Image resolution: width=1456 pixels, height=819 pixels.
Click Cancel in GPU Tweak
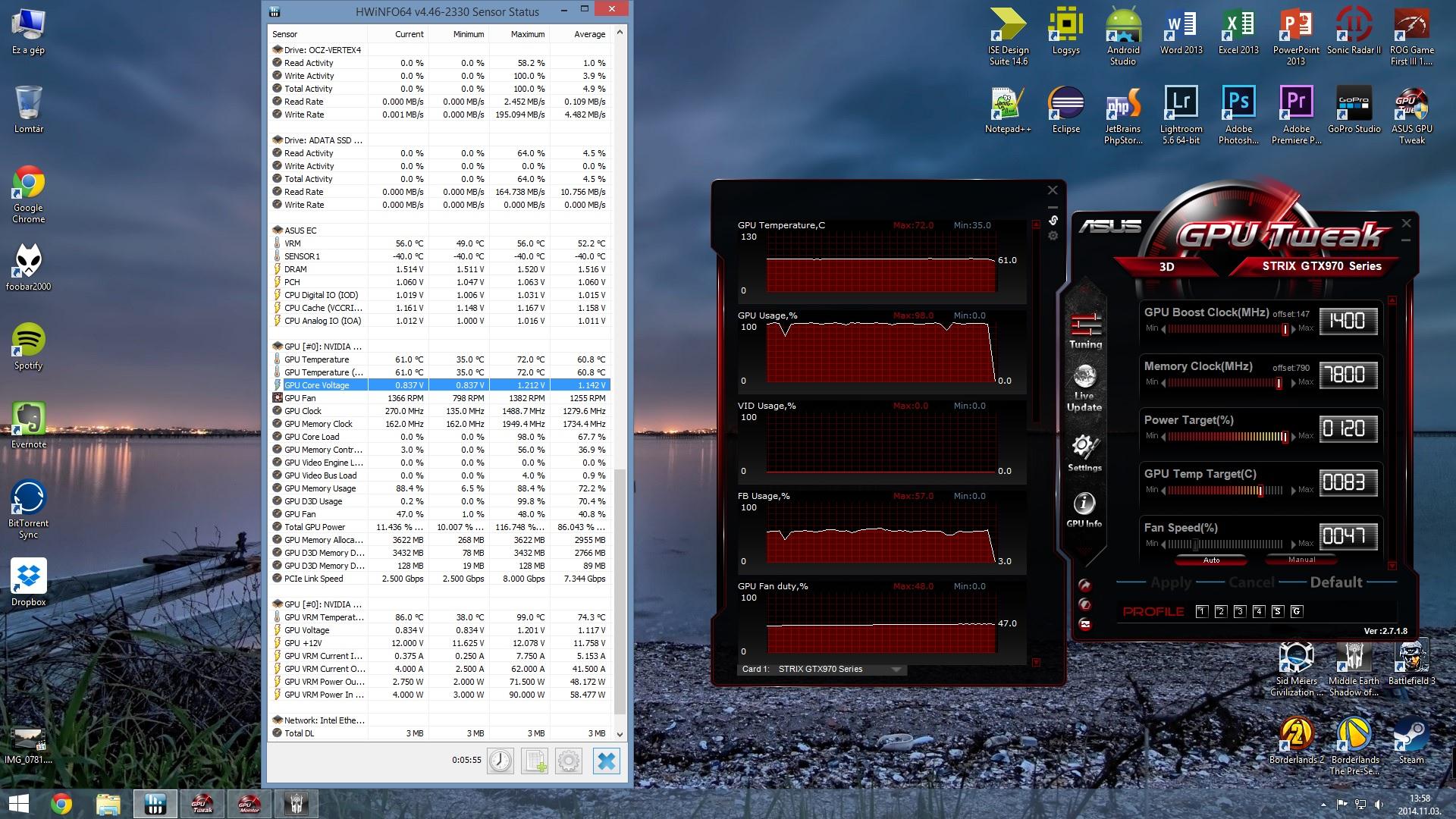tap(1250, 582)
